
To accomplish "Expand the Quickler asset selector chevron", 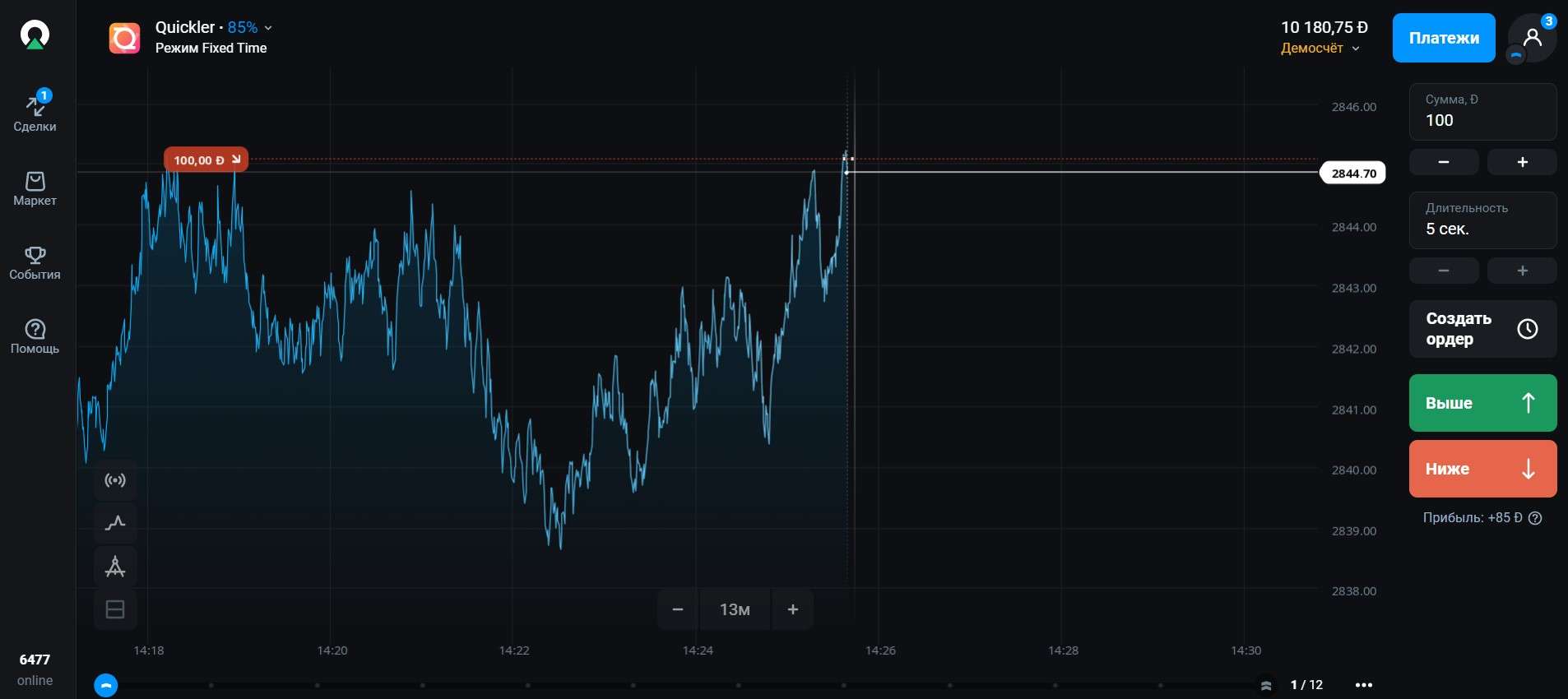I will [268, 28].
